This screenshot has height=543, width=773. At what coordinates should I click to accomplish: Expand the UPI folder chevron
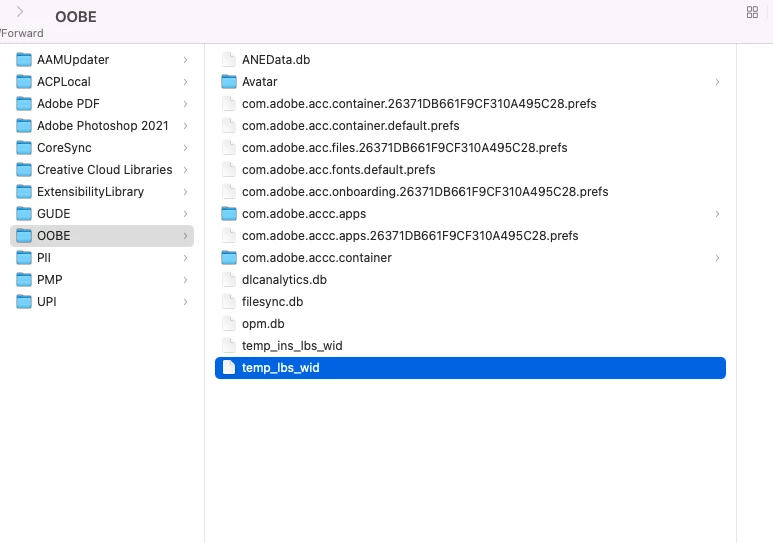point(185,302)
